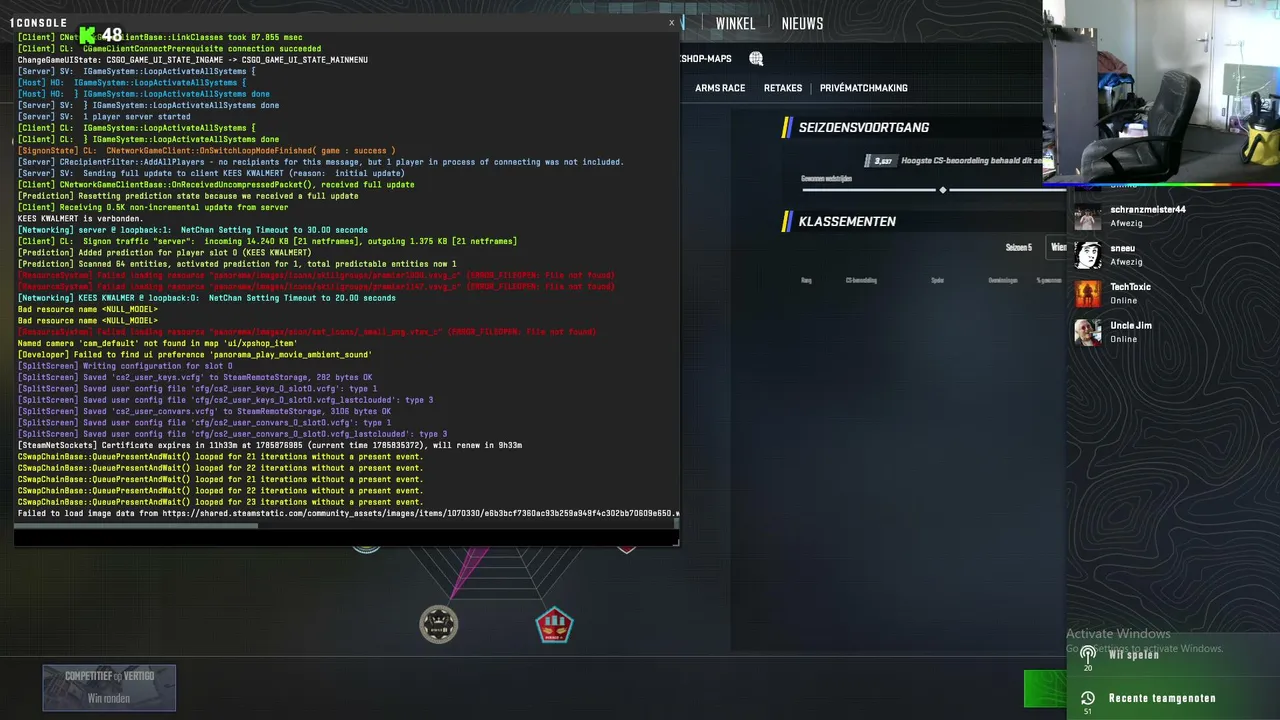Click console line "KEES KWALMERT is verbonden."

(81, 218)
